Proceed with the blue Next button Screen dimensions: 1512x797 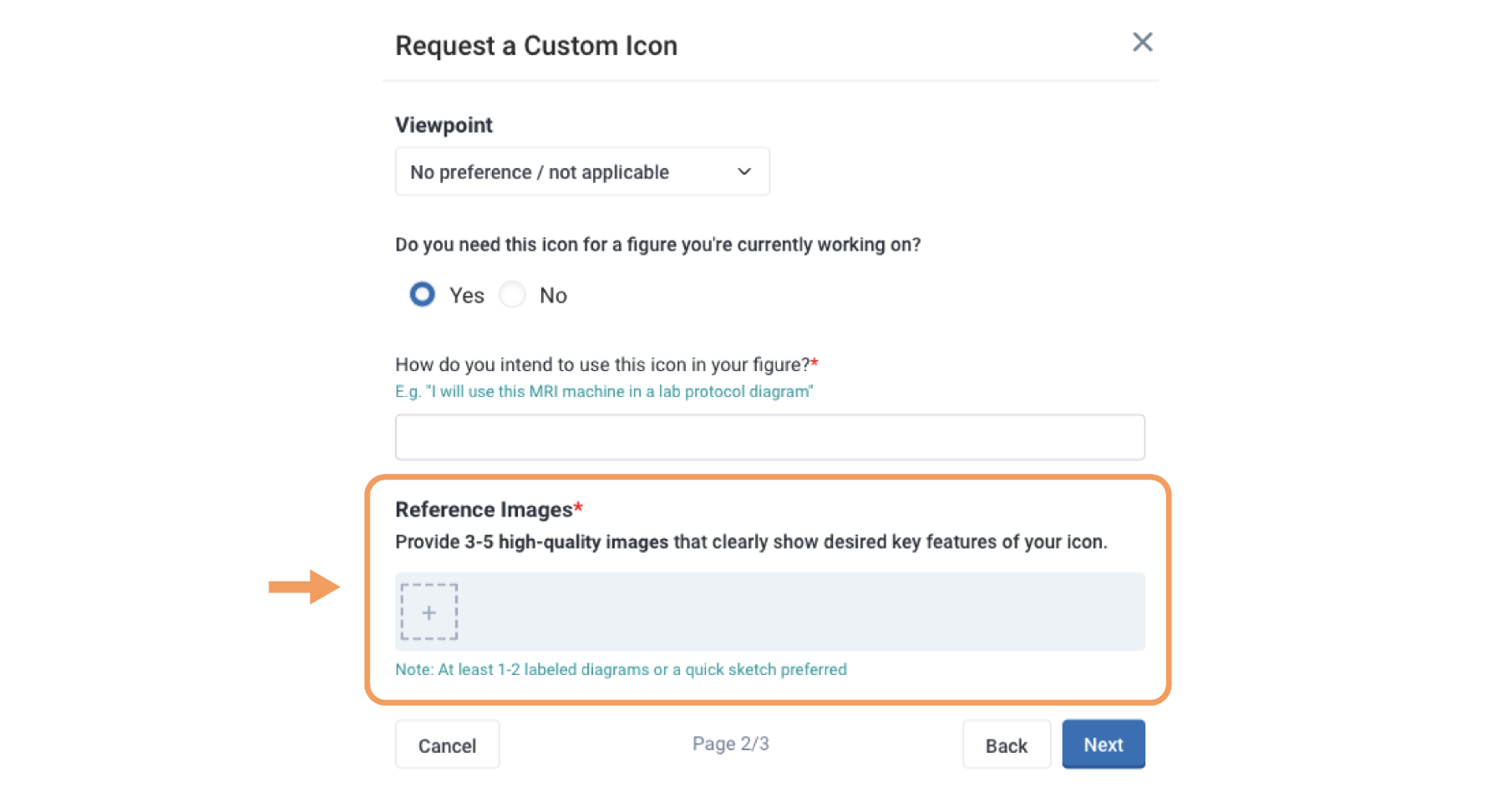(1103, 744)
